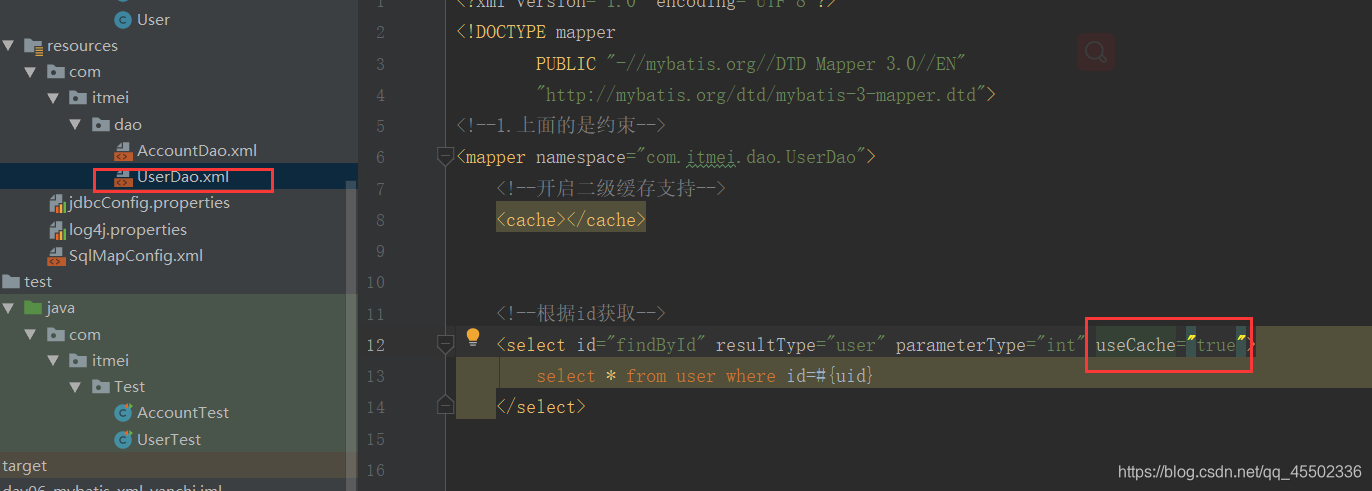1372x491 pixels.
Task: Click the User class icon
Action: click(123, 19)
